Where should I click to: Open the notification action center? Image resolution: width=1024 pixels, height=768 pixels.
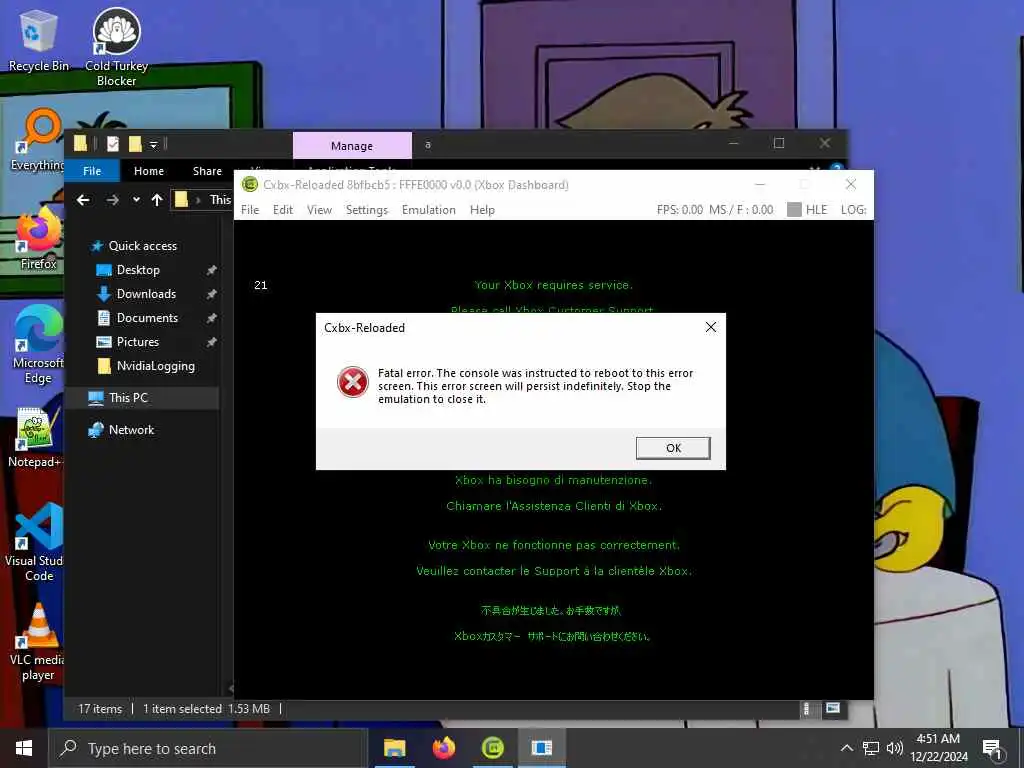coord(992,749)
